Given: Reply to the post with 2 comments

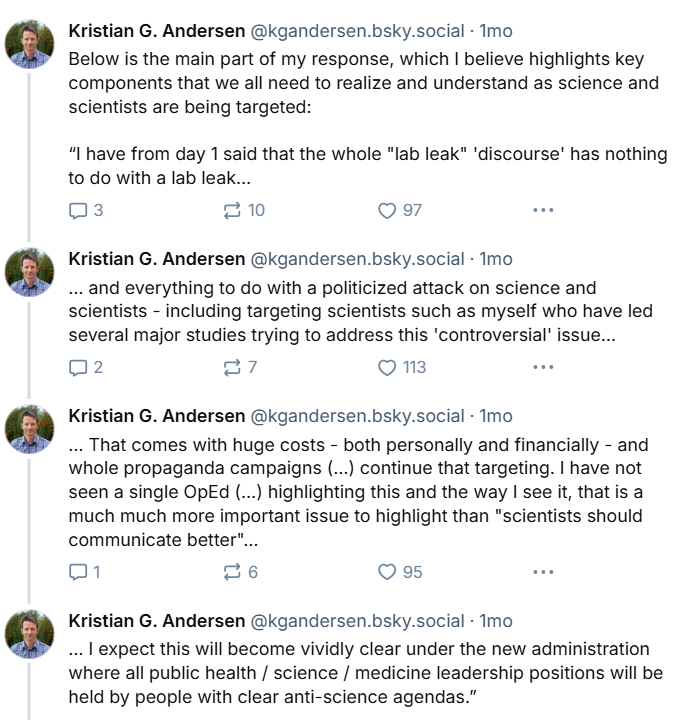Looking at the screenshot, I should pos(85,367).
